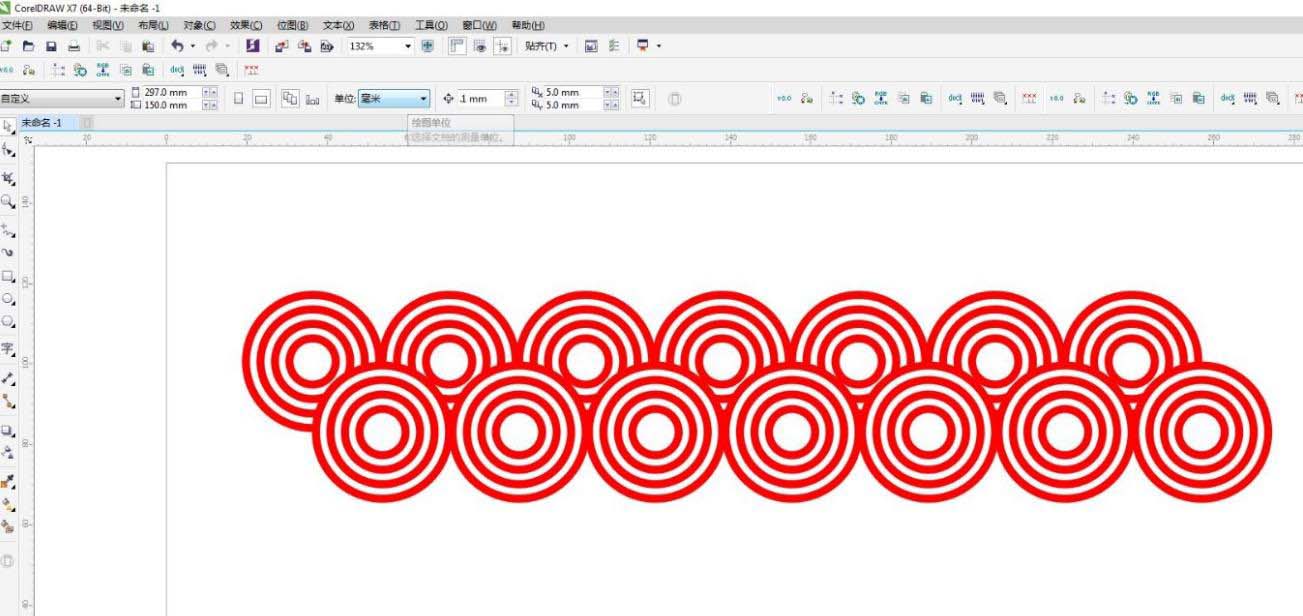Toggle Treat As Filled option
Viewport: 1303px width, 616px height.
[x=640, y=98]
